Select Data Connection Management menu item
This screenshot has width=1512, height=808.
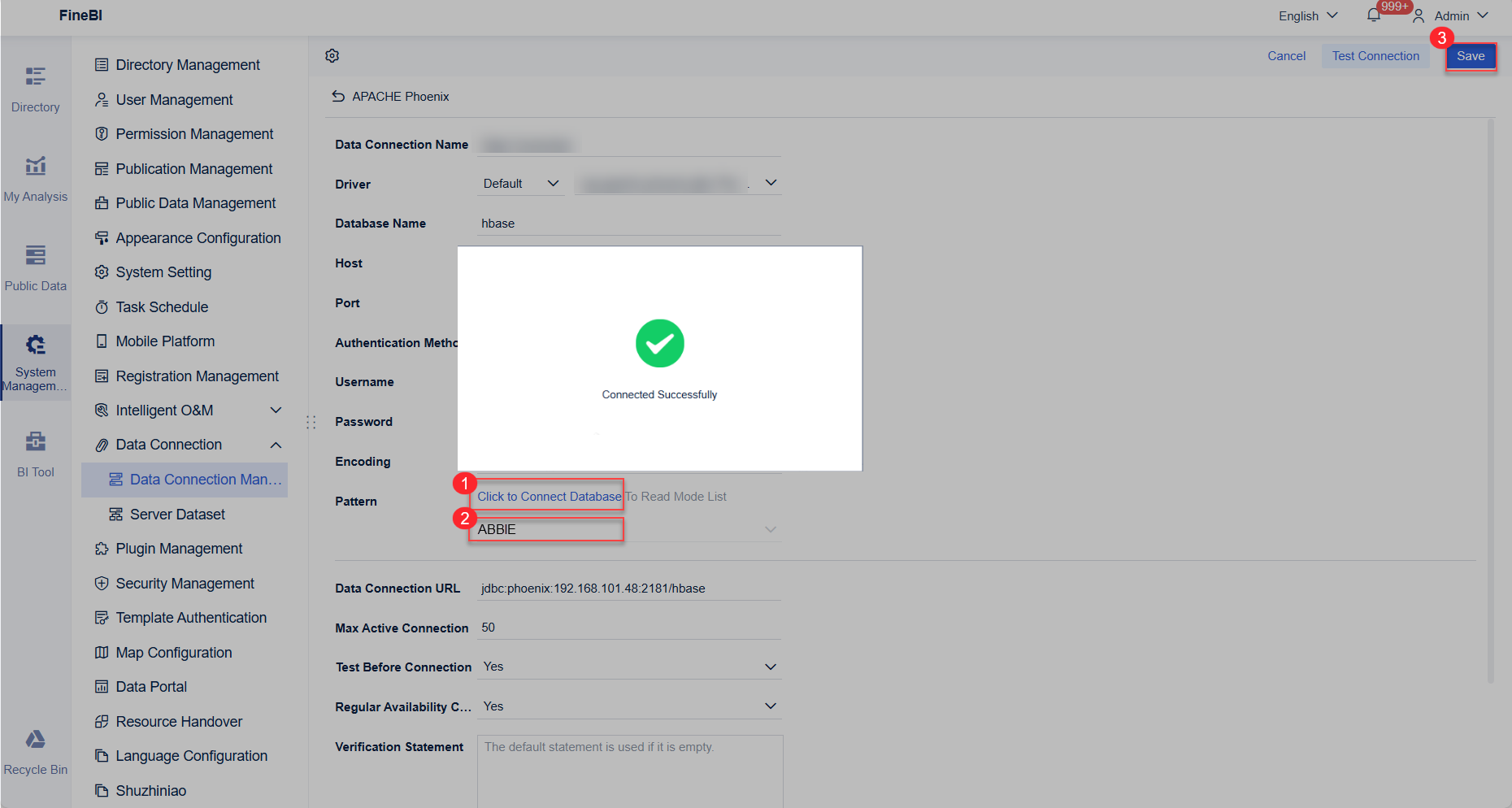click(185, 480)
